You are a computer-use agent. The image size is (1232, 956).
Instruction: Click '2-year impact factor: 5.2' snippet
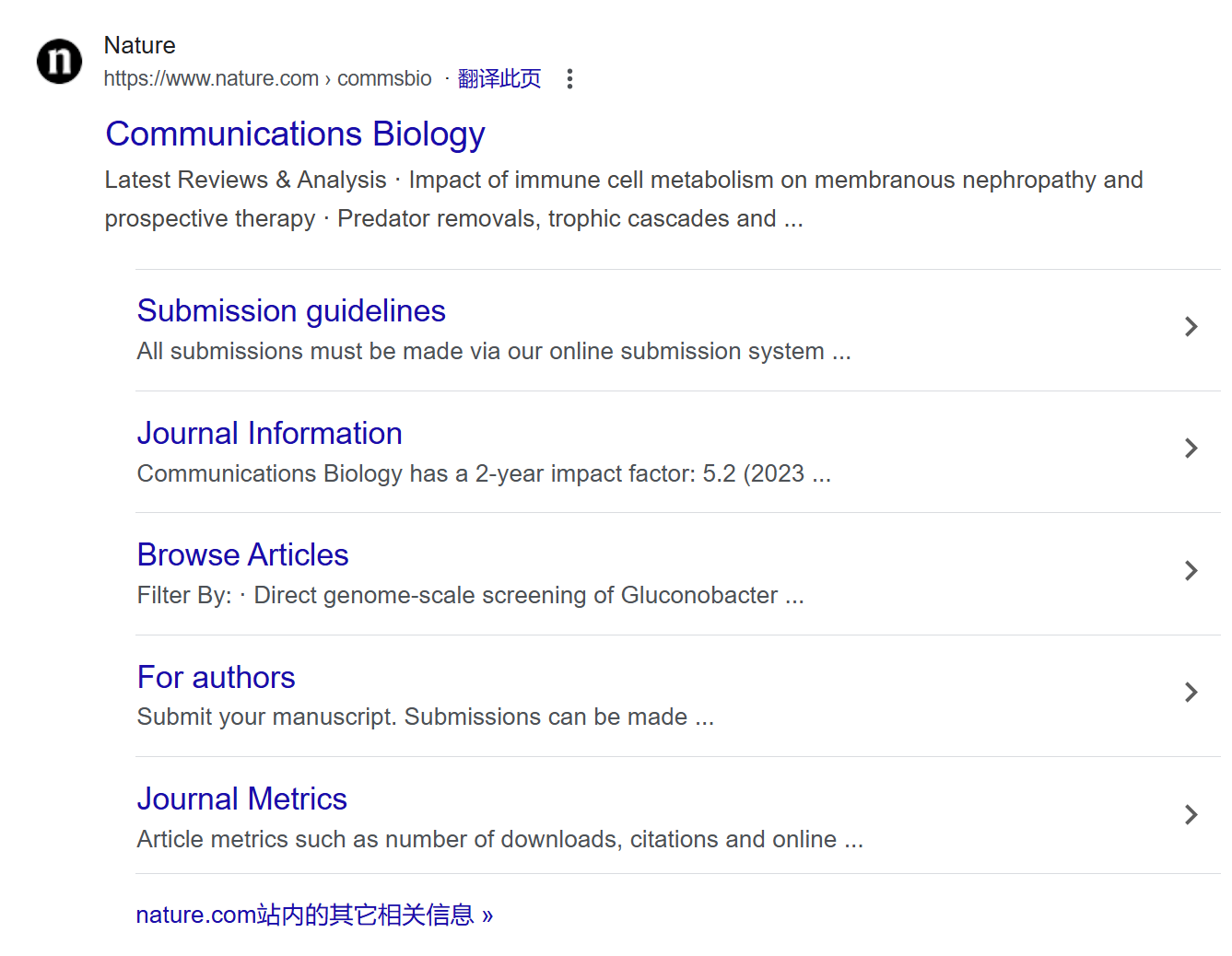pyautogui.click(x=484, y=474)
